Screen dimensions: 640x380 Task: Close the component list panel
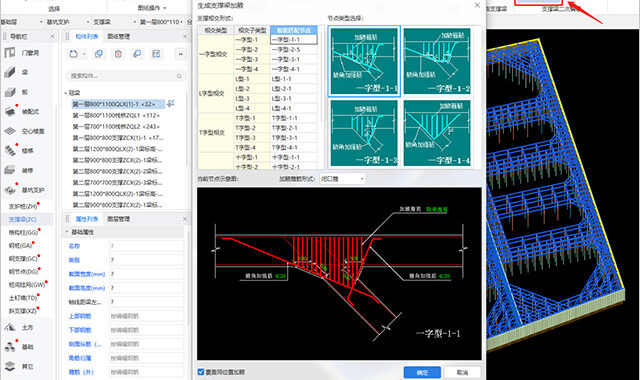tap(185, 37)
